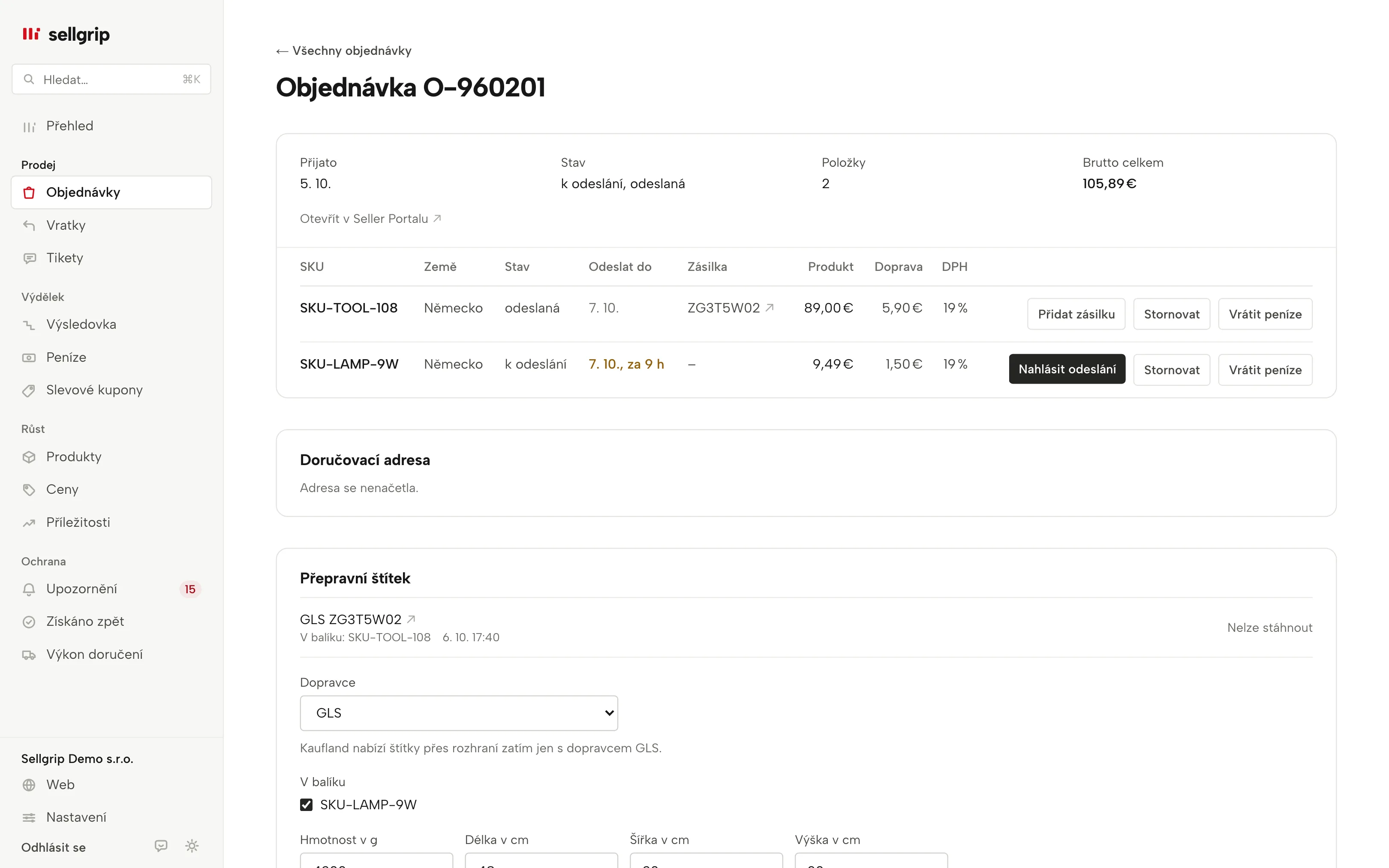The width and height of the screenshot is (1389, 868).
Task: Go back to Všechny objednávky
Action: click(x=344, y=51)
